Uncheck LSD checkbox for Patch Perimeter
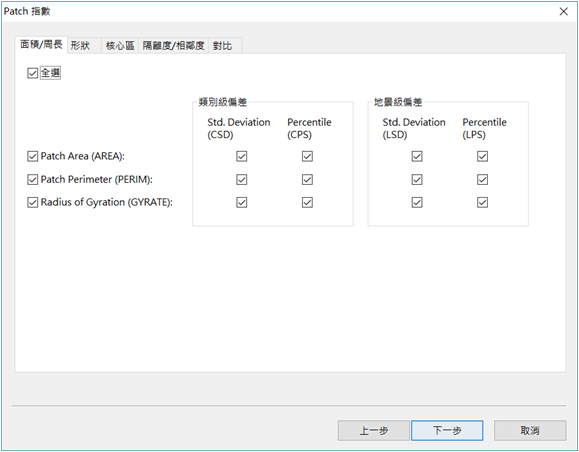Screen dimensions: 579x452 pyautogui.click(x=417, y=179)
